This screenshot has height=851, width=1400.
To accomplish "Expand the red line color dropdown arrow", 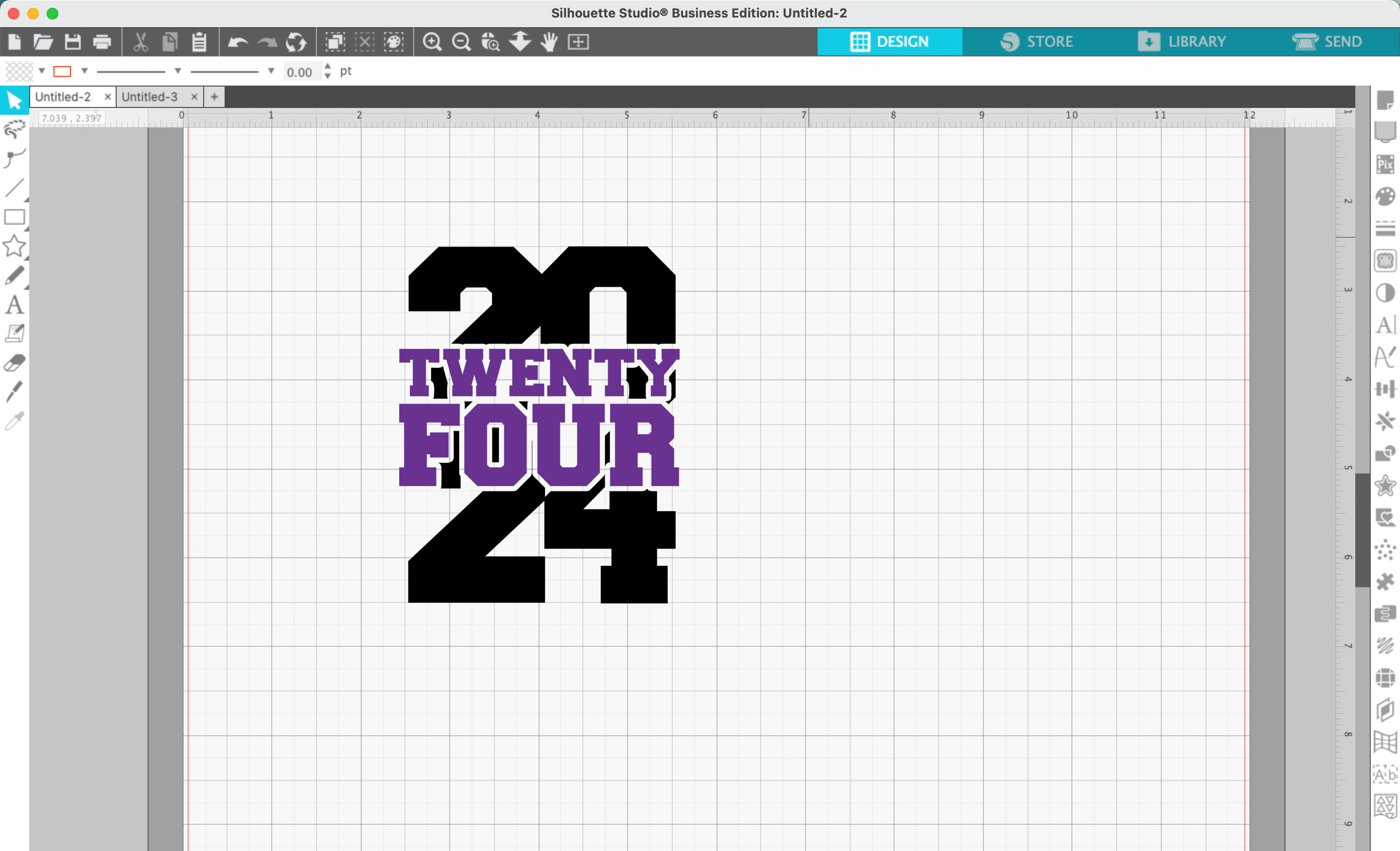I will click(x=85, y=71).
